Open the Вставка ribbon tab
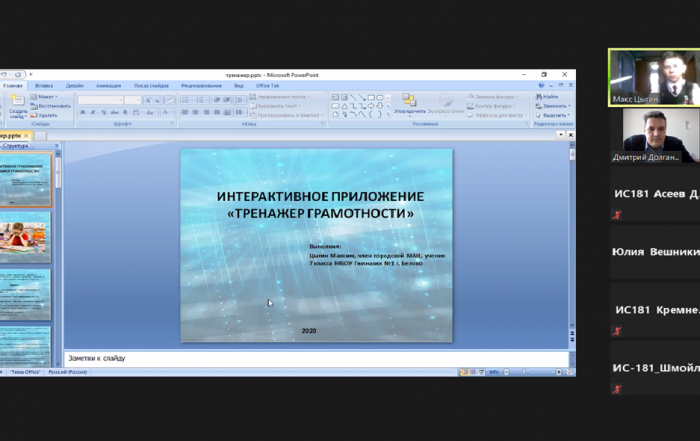Image resolution: width=700 pixels, height=441 pixels. [44, 85]
